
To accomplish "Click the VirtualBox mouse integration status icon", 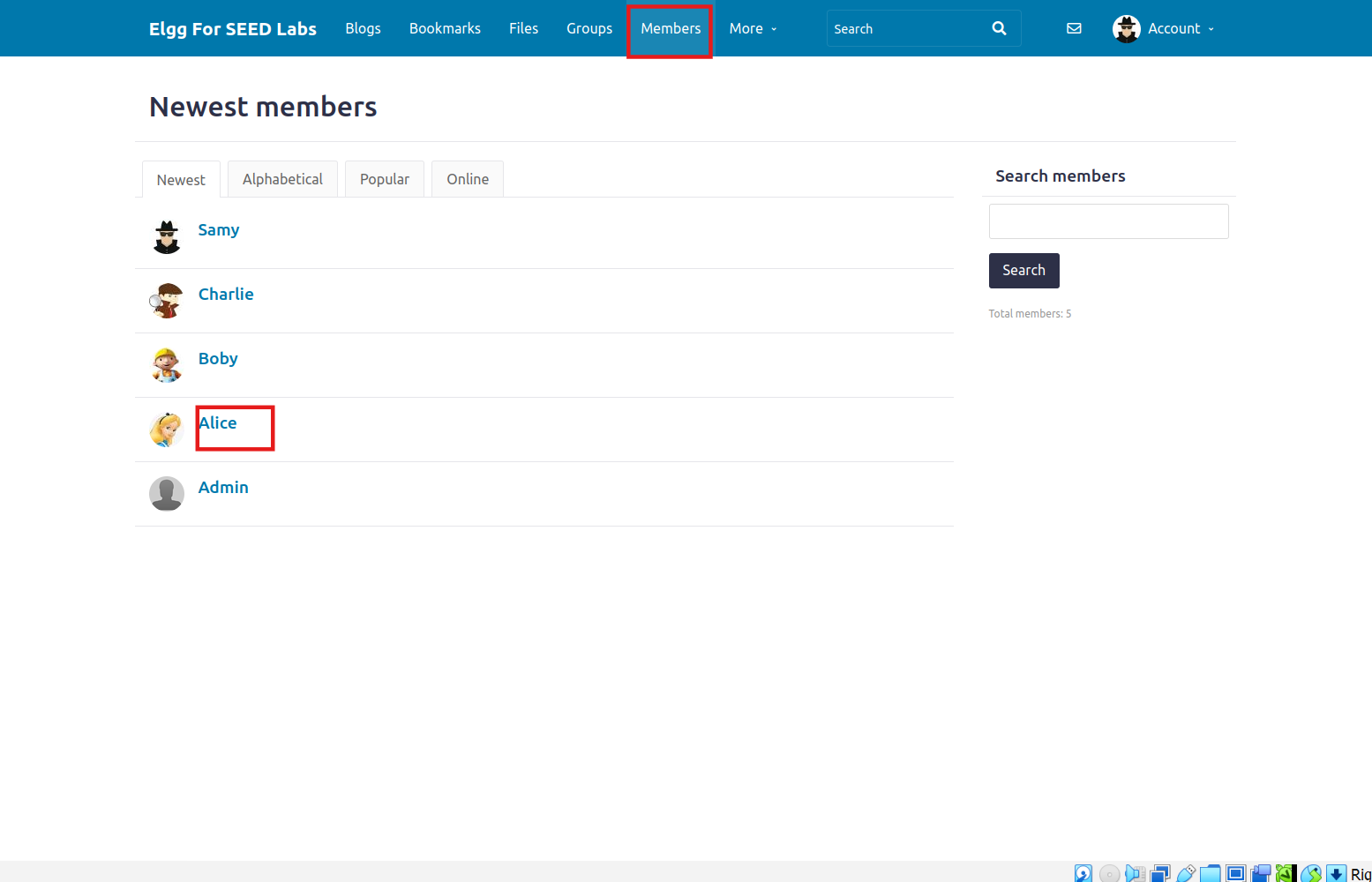I will pos(1311,873).
